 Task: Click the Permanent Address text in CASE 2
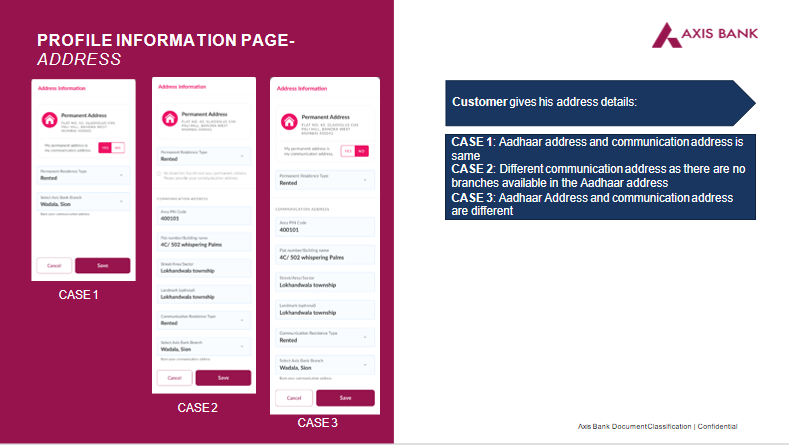point(204,114)
